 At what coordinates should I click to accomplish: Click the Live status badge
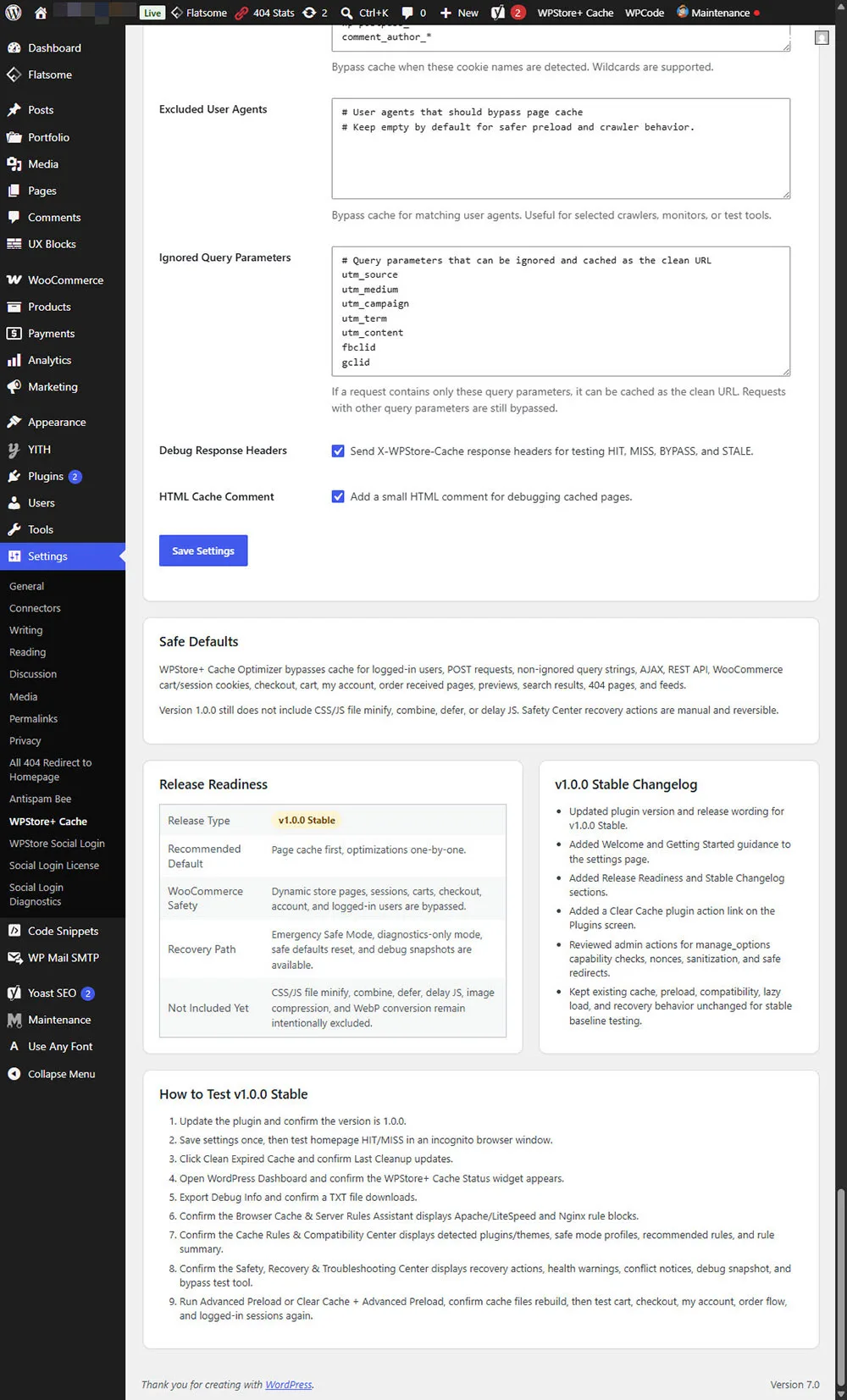[x=152, y=13]
